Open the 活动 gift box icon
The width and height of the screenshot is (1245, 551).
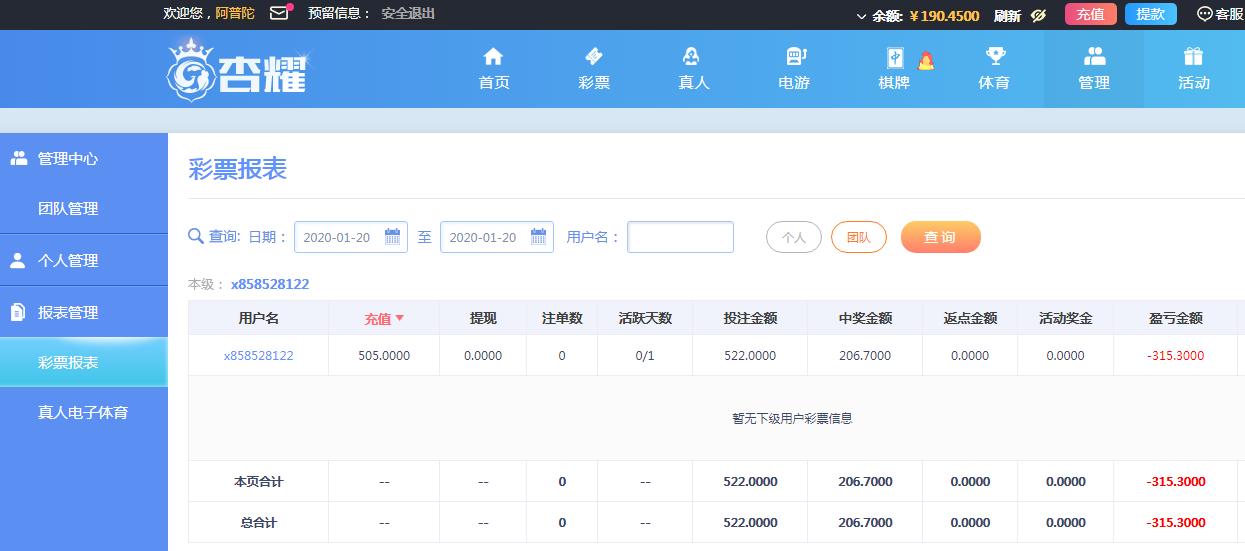click(1193, 57)
